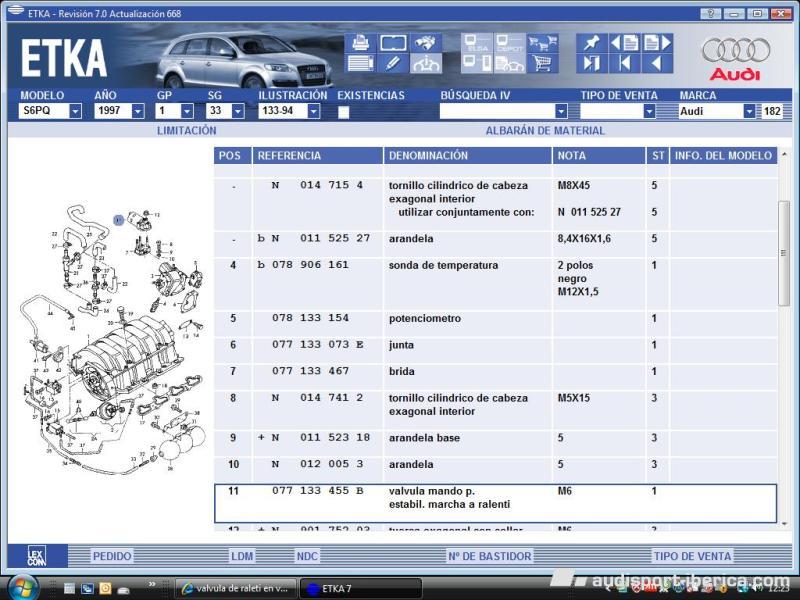Screen dimensions: 800x600
Task: Select the junta part row
Action: coord(495,350)
